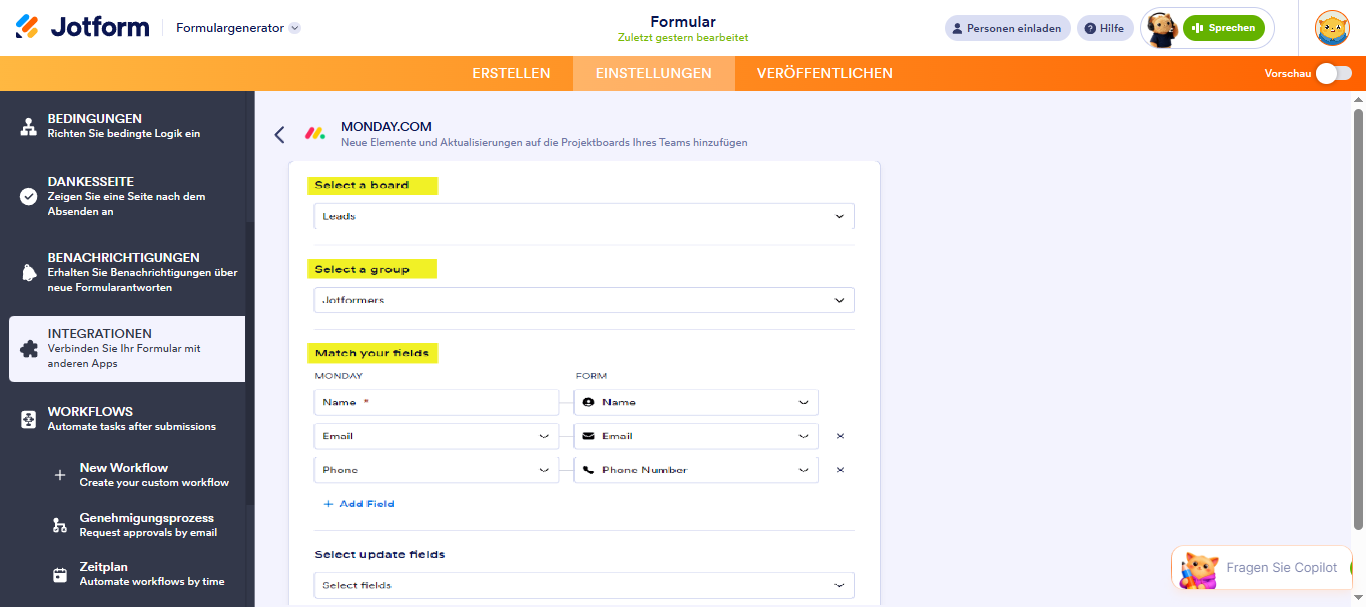Open the Formulargenerator dropdown
Image resolution: width=1366 pixels, height=607 pixels.
pos(238,28)
